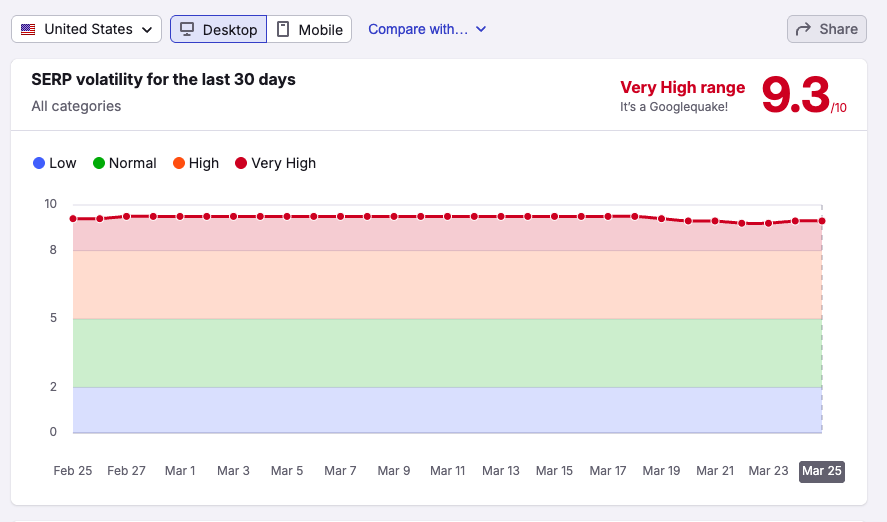887x522 pixels.
Task: Click the red Very High legend dot
Action: 241,163
